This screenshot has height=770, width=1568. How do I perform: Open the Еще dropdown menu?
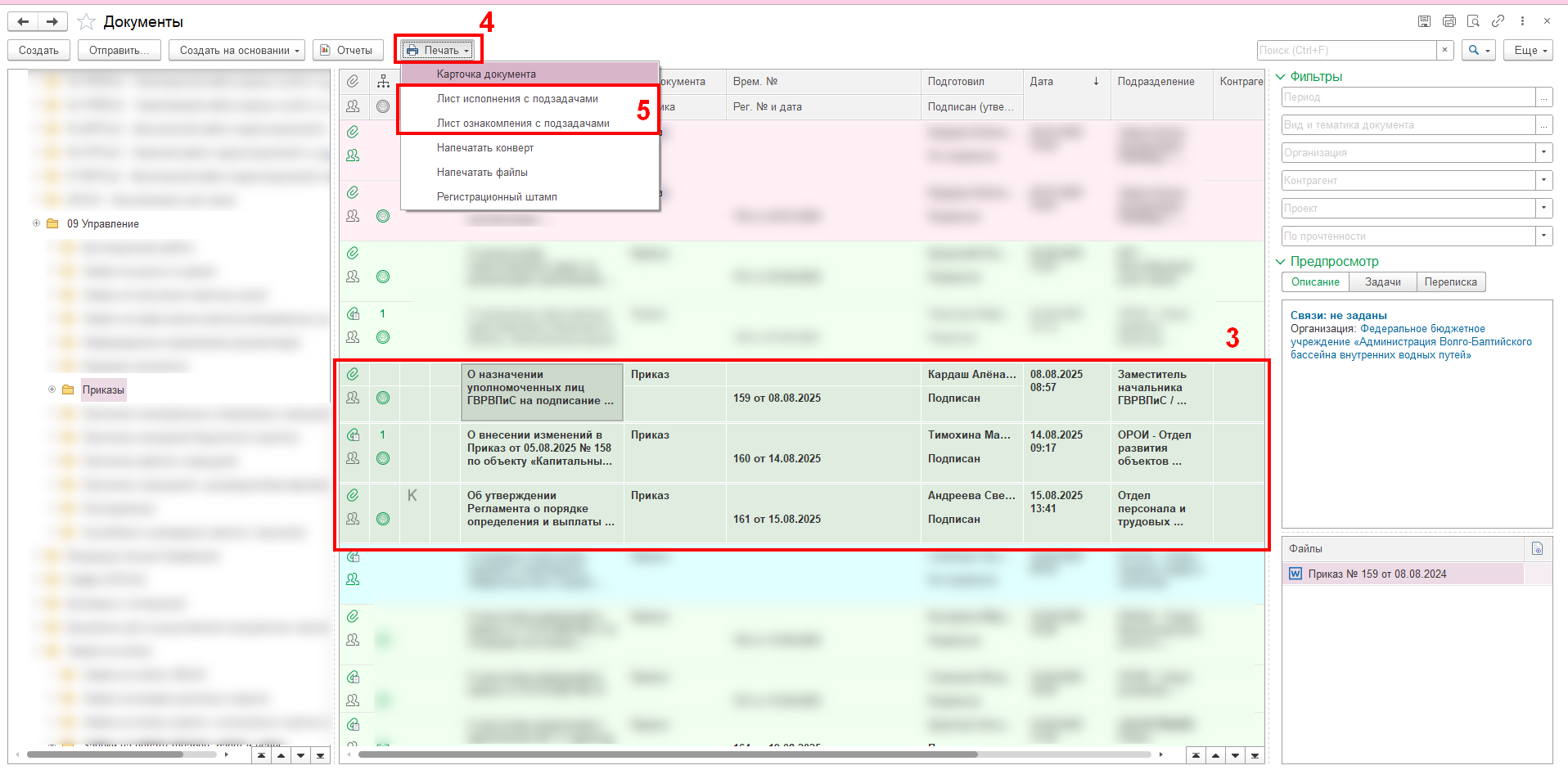[1527, 51]
